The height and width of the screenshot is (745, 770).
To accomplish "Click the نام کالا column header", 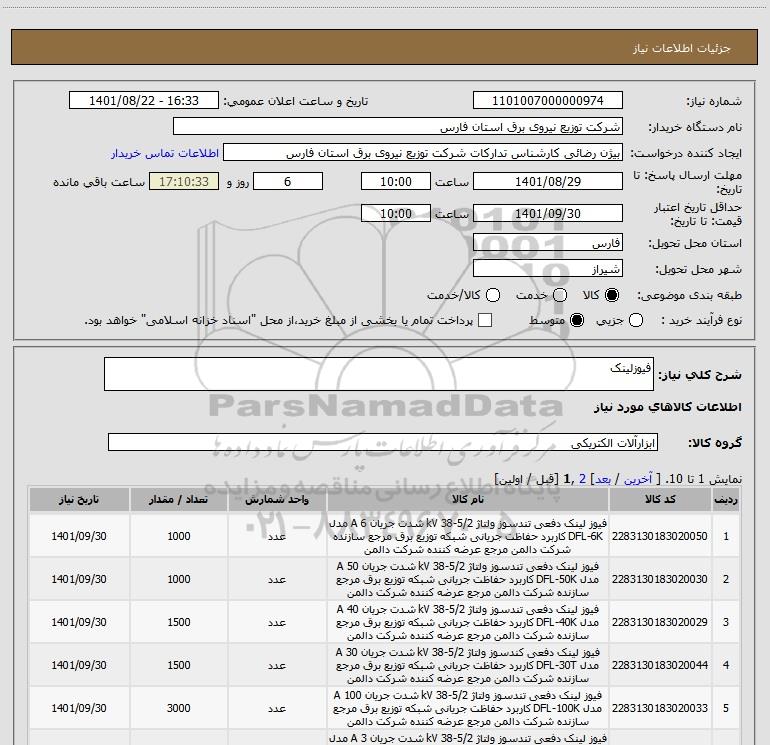I will (468, 499).
